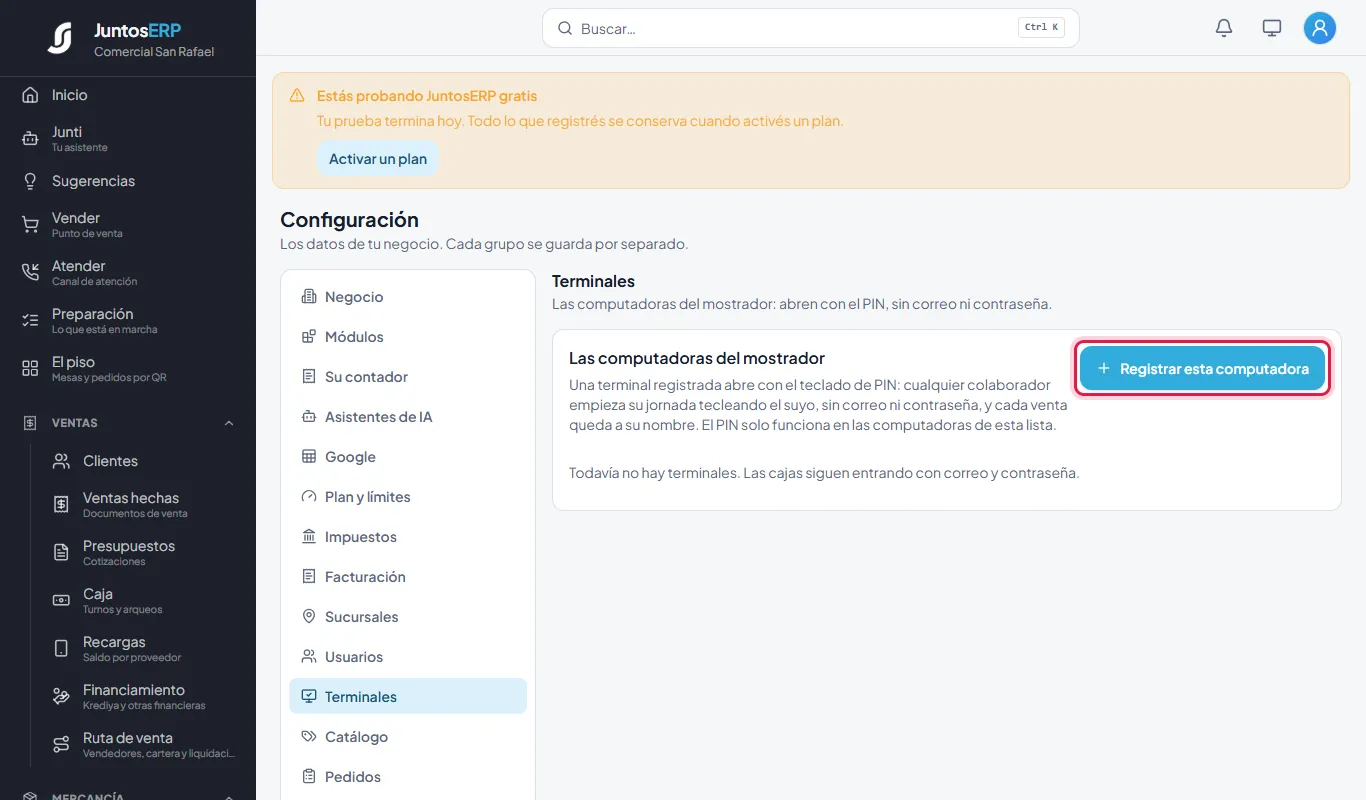
Task: Click the monitor screen icon in header
Action: click(x=1272, y=28)
